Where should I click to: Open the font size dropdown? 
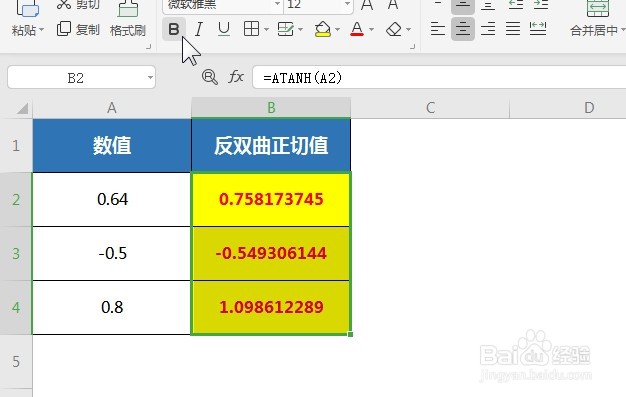[347, 4]
